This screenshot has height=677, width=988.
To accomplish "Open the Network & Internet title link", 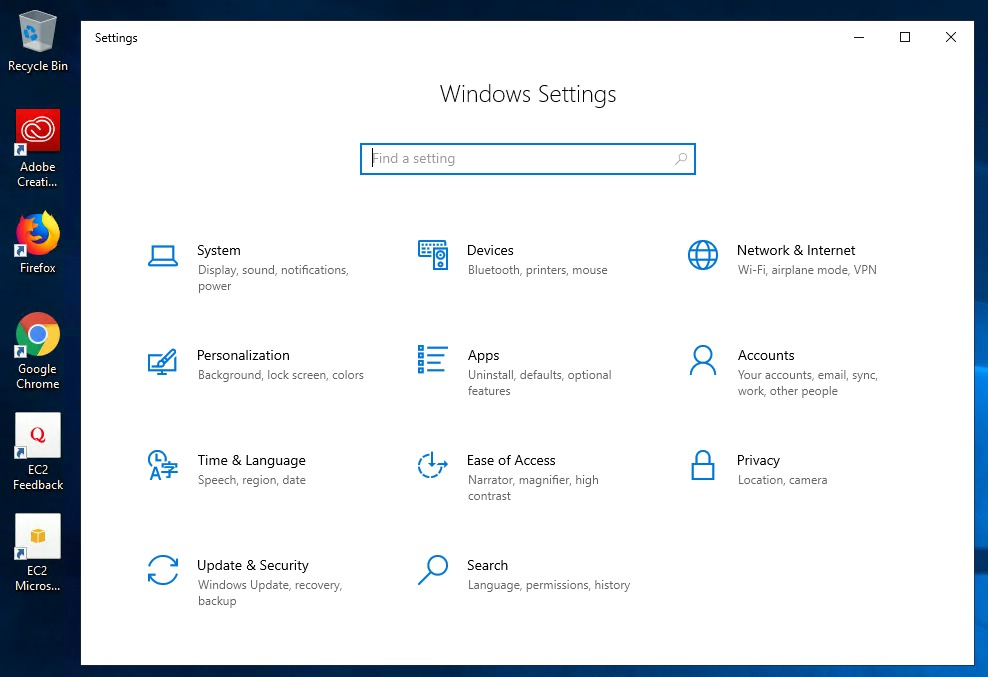I will point(796,250).
